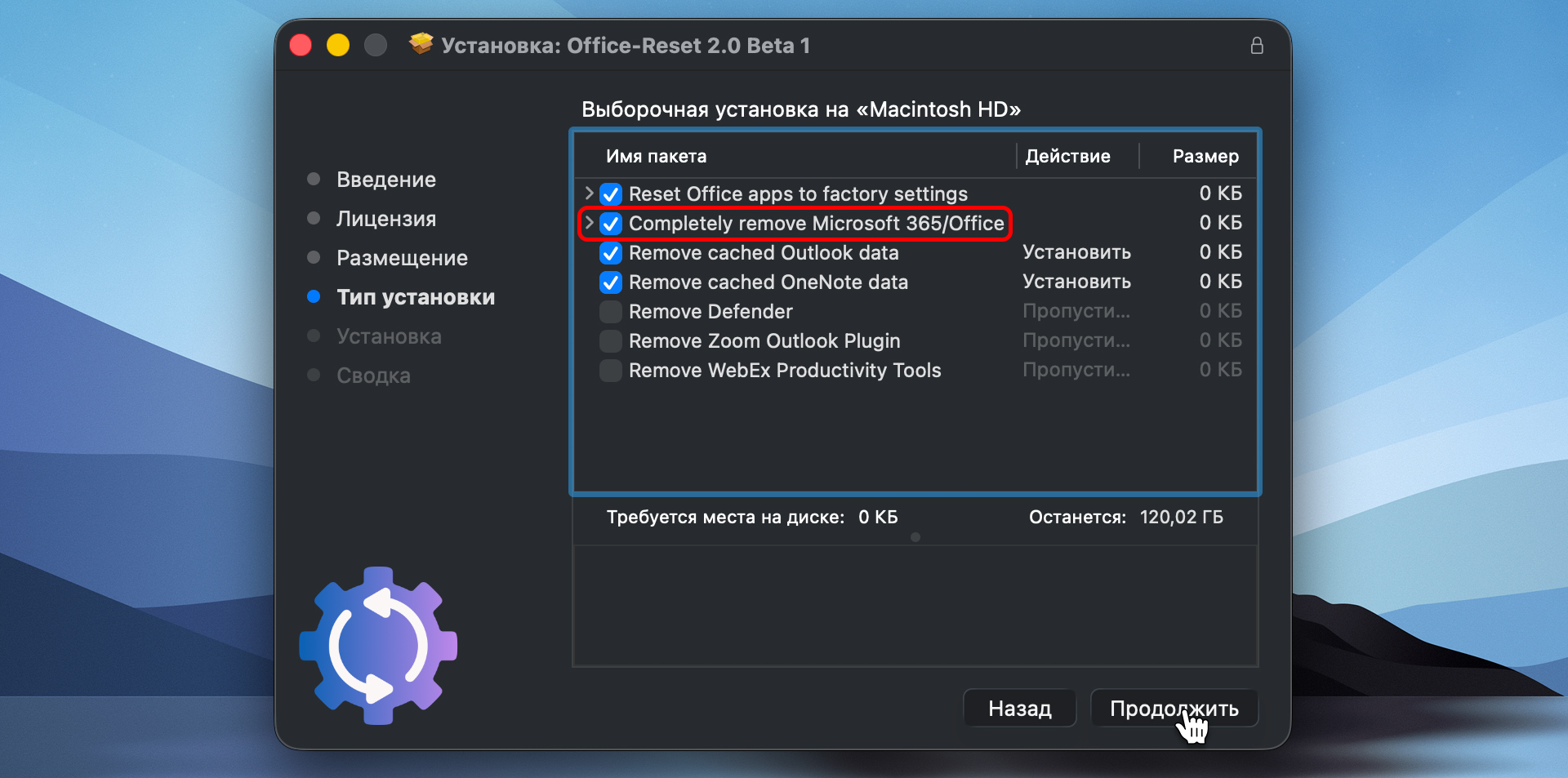Image resolution: width=1568 pixels, height=778 pixels.
Task: Click the pane divider dot handle
Action: click(x=915, y=537)
